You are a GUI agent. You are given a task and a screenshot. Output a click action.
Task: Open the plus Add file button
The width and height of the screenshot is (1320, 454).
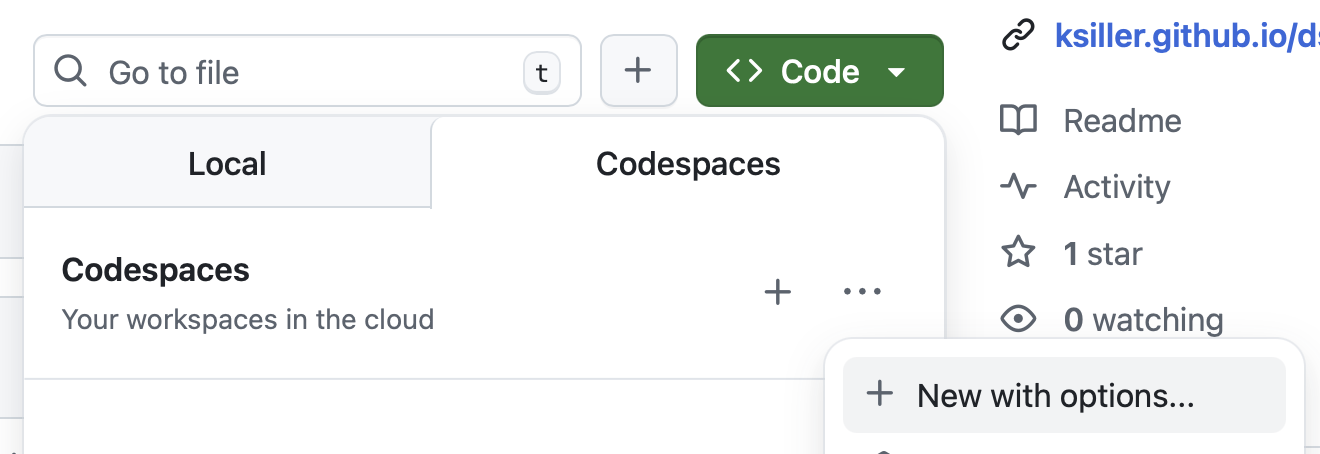[638, 71]
